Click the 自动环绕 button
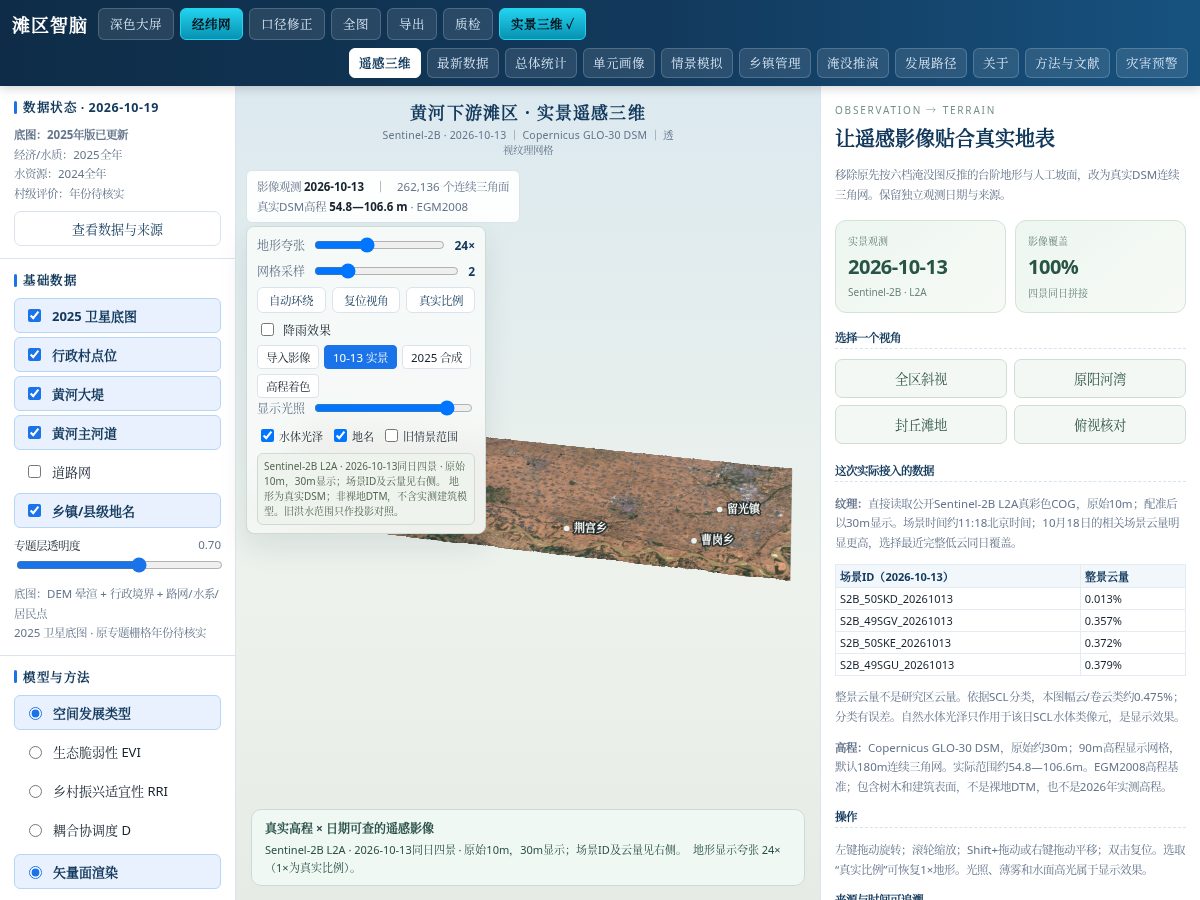The height and width of the screenshot is (900, 1200). click(x=292, y=300)
